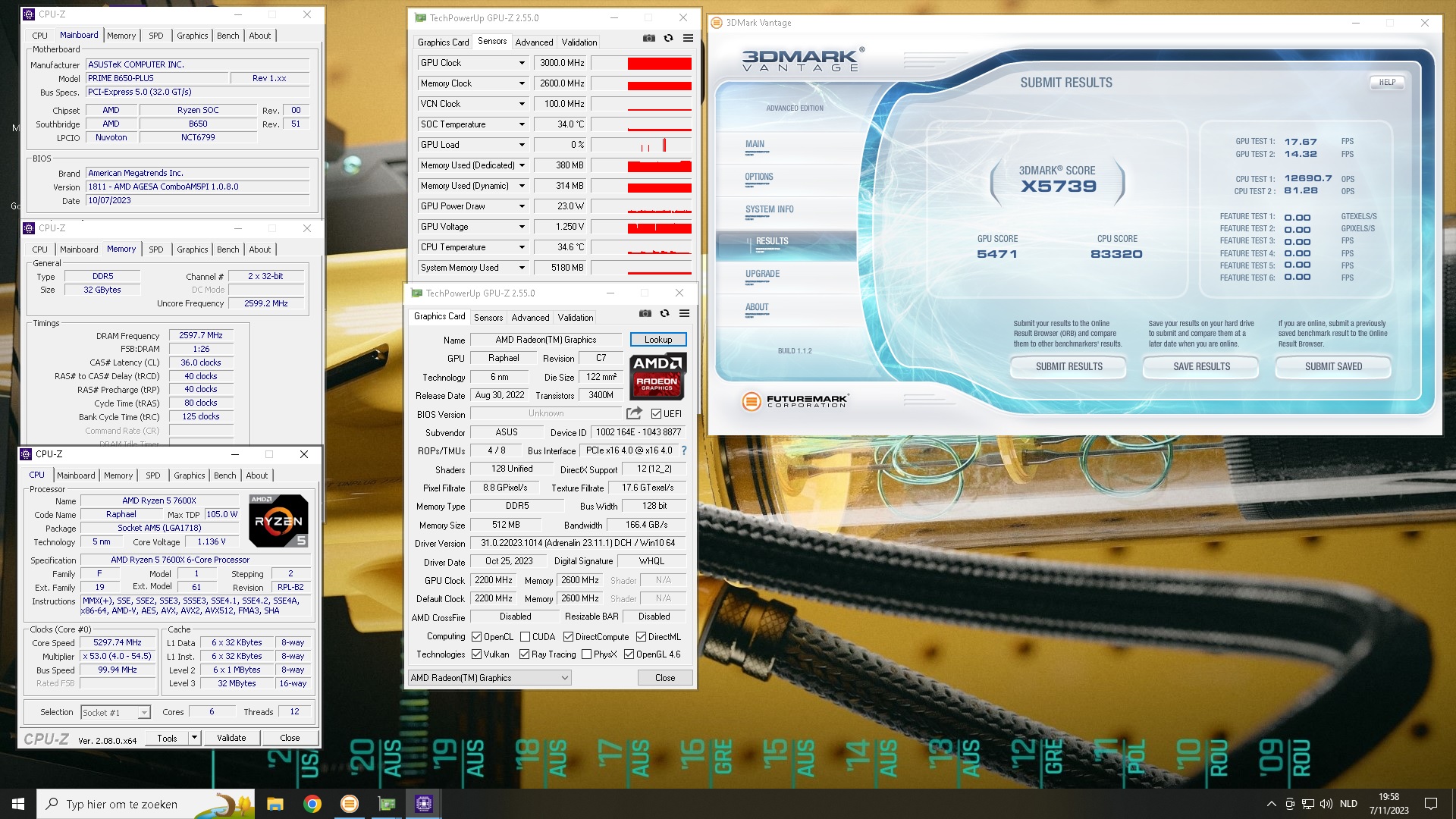Open SPD tab in CPU-Z Mainboard window
The width and height of the screenshot is (1456, 819).
tap(156, 36)
